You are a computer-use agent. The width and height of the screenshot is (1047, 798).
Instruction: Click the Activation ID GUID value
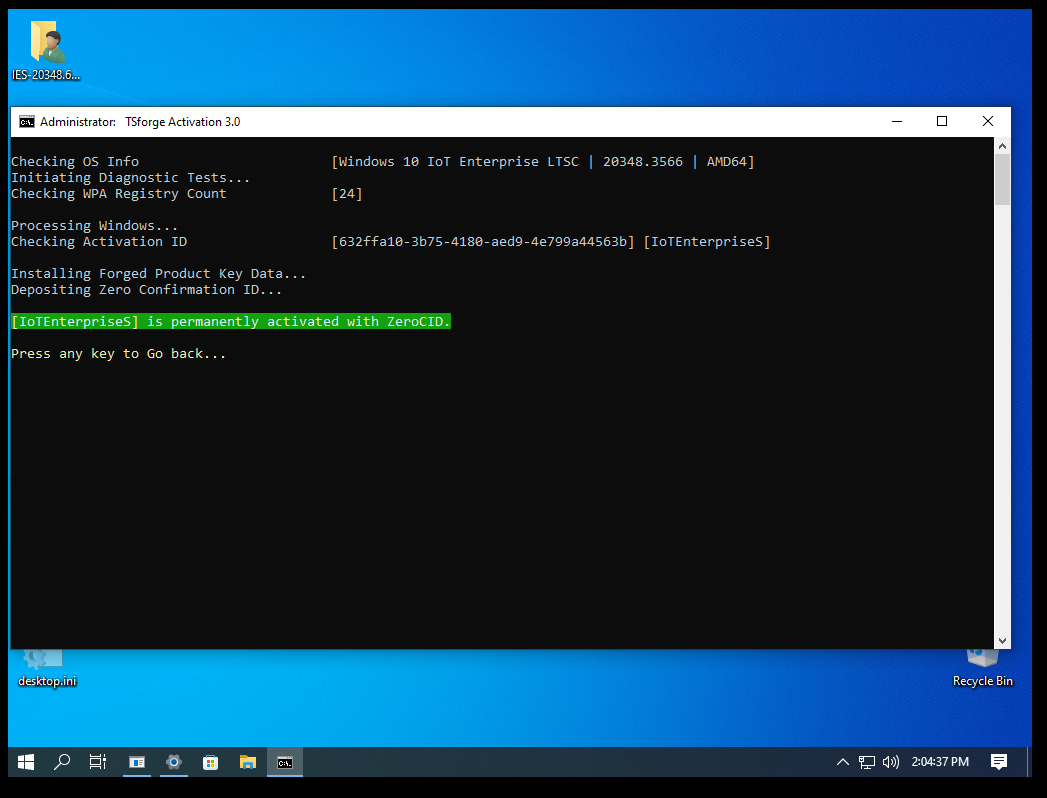[483, 242]
